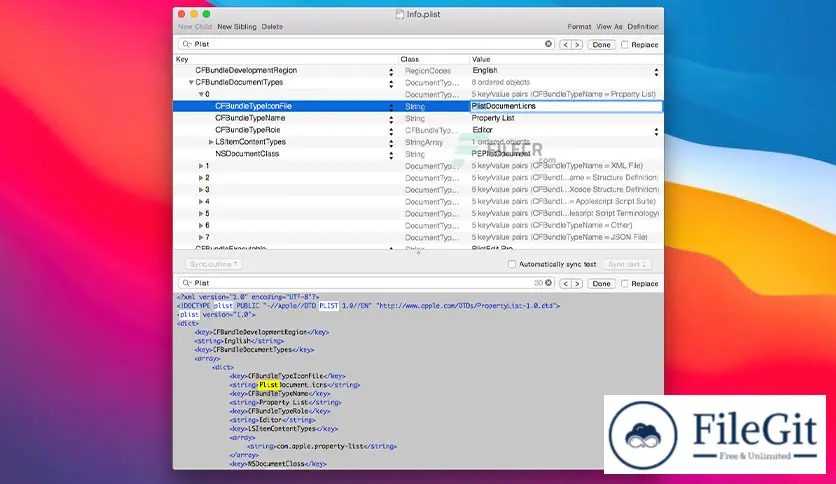Select the CFBundleTypeRole row
Screen dimensions: 836x484
(418, 130)
